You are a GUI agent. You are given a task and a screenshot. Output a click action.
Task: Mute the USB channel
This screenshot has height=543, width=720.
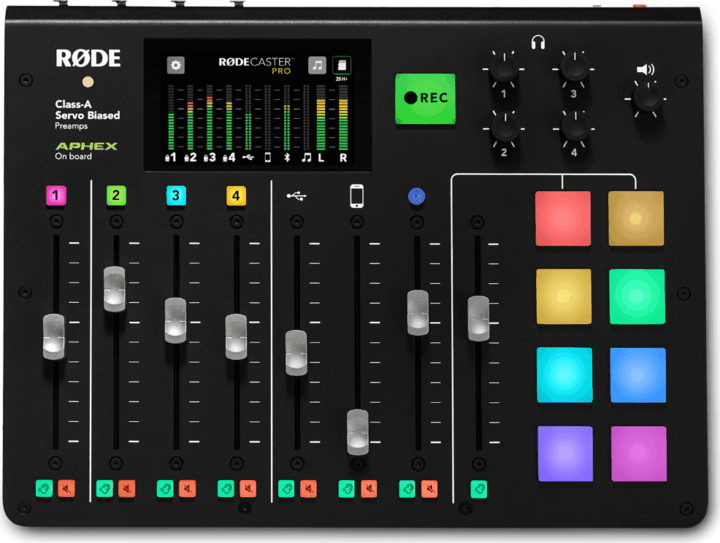click(x=309, y=489)
